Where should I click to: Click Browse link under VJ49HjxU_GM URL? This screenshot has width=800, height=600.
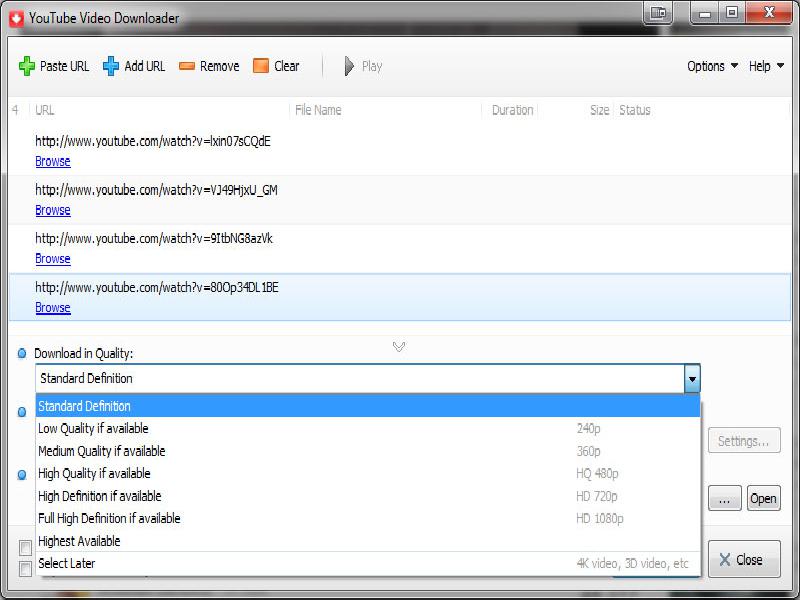tap(53, 210)
